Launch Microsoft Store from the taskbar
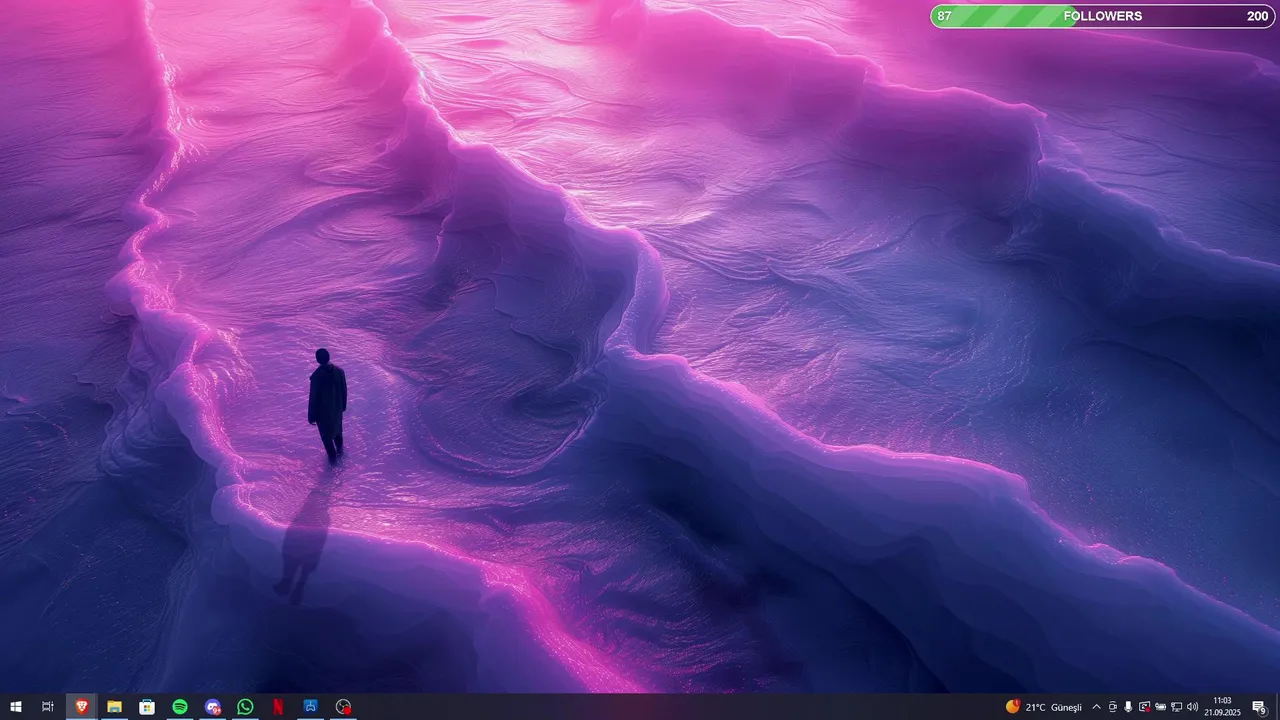Image resolution: width=1280 pixels, height=720 pixels. point(147,707)
